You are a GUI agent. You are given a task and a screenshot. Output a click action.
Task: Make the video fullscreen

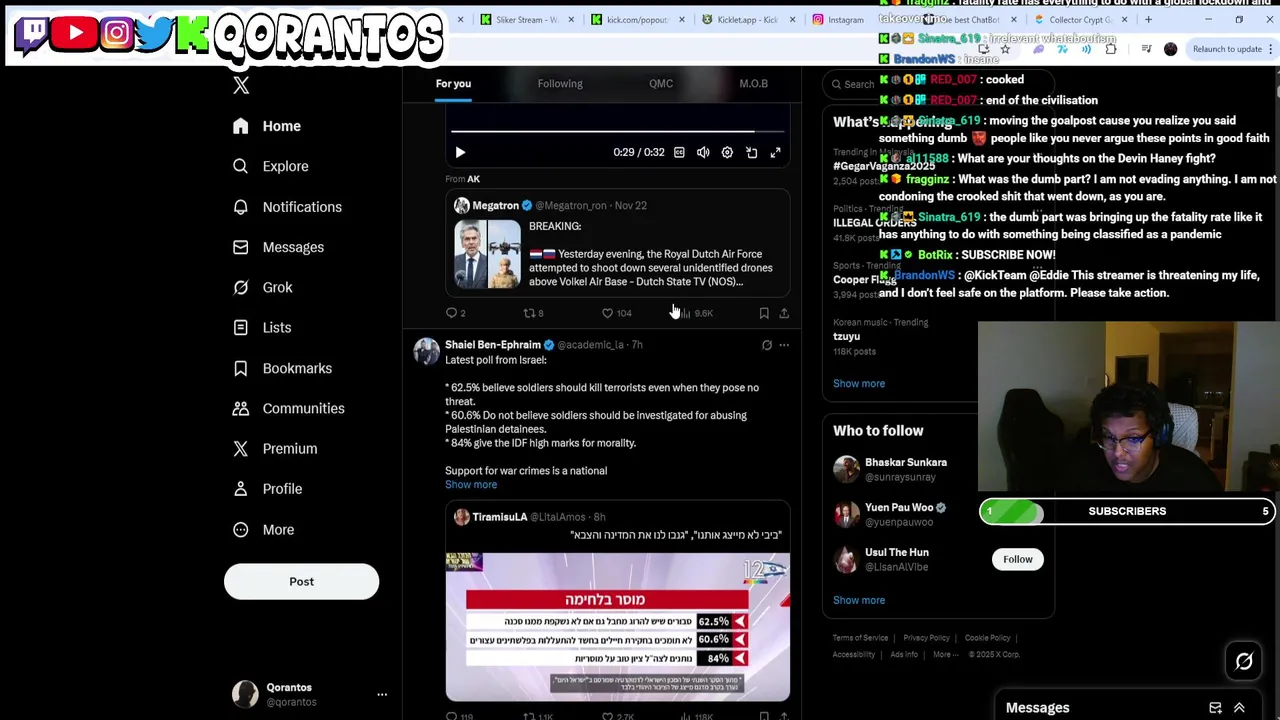coord(775,152)
